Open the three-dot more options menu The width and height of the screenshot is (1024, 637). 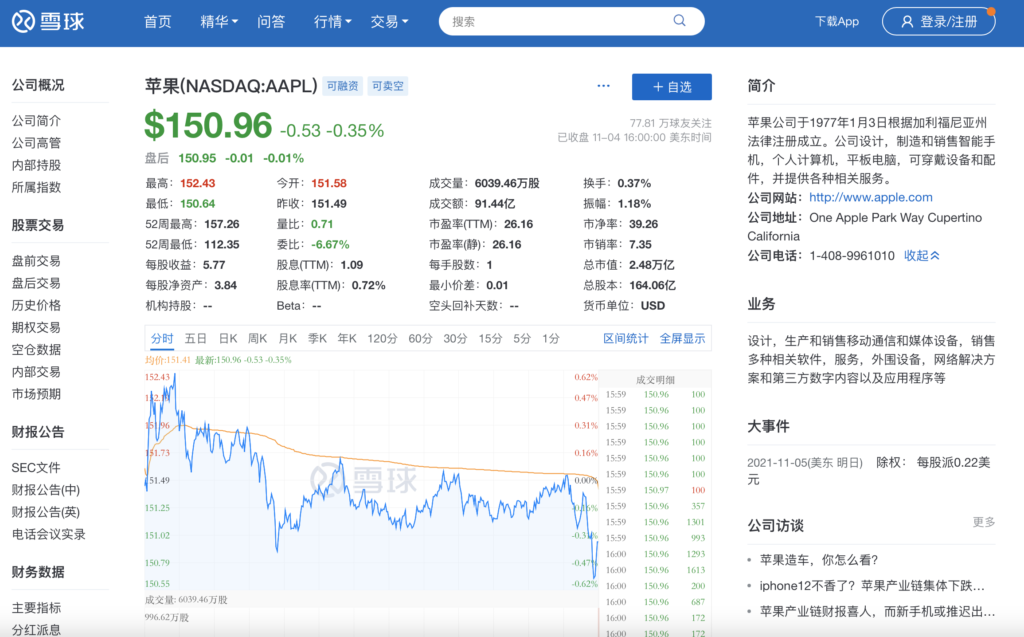[x=603, y=86]
